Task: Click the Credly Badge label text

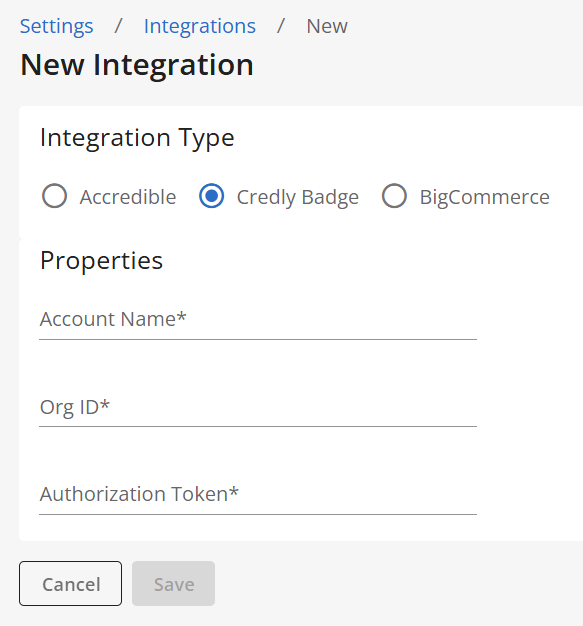Action: click(298, 198)
